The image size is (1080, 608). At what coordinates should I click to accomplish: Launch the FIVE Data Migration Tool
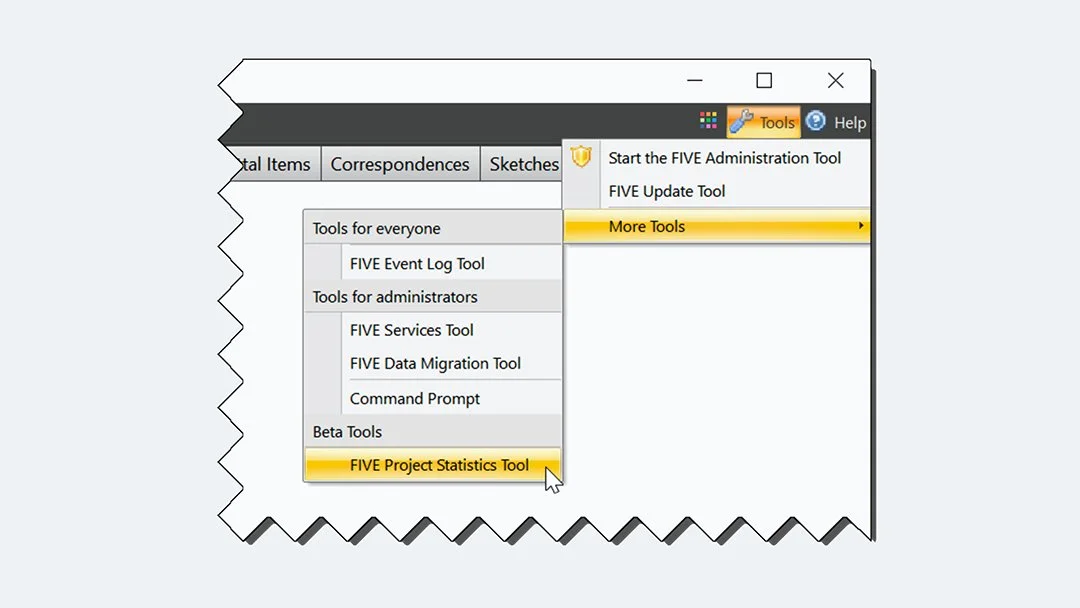click(x=433, y=363)
